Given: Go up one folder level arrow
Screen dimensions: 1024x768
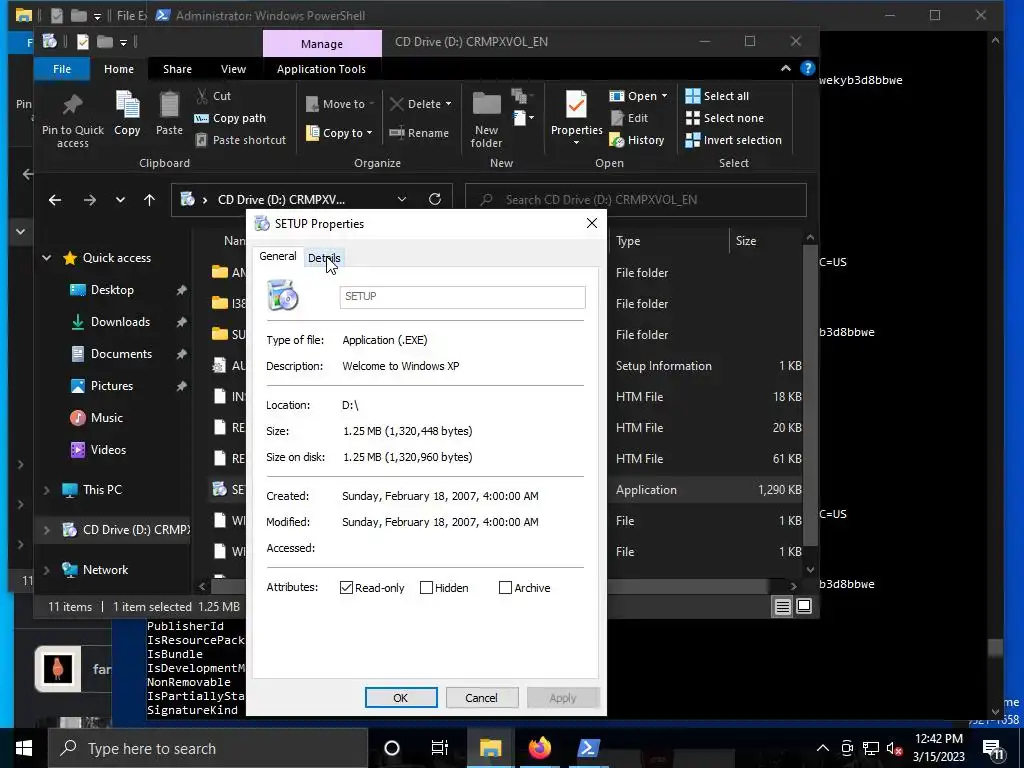Looking at the screenshot, I should pos(150,200).
